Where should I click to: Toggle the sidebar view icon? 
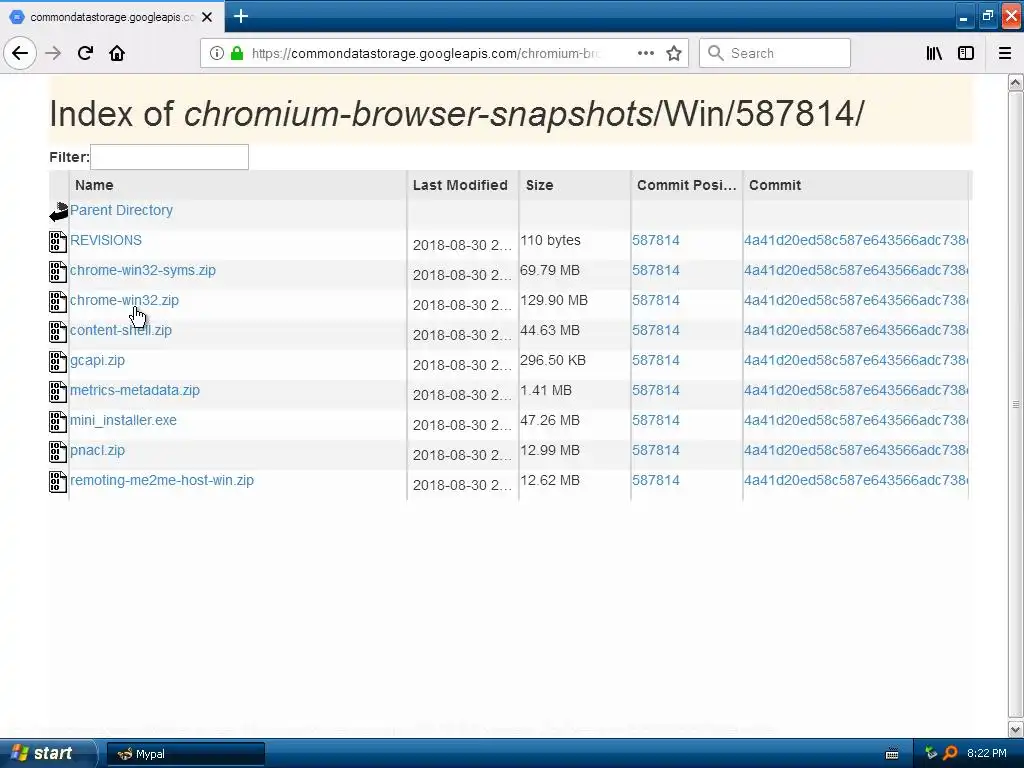click(966, 53)
